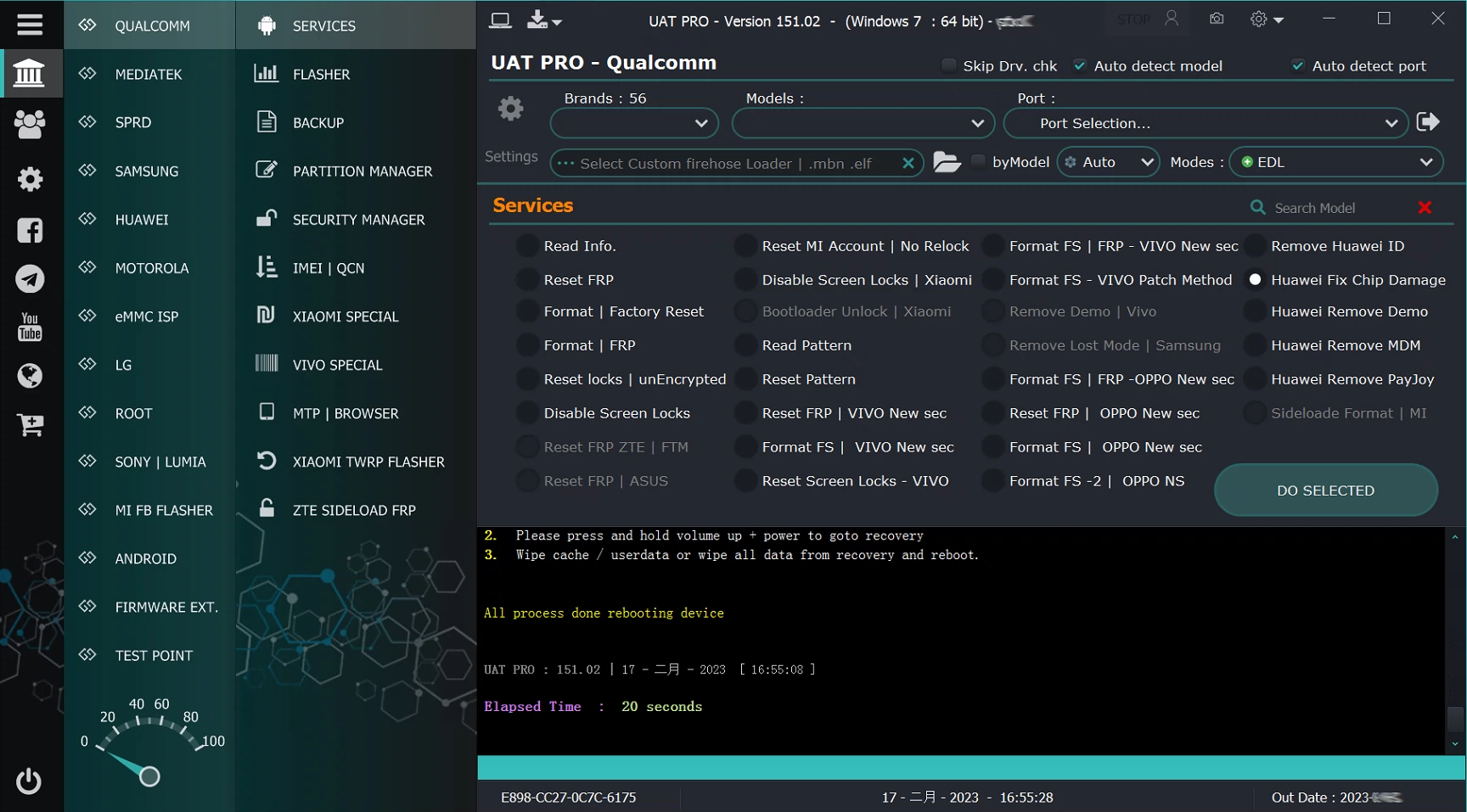
Task: Toggle Auto detect model checkbox
Action: 1080,66
